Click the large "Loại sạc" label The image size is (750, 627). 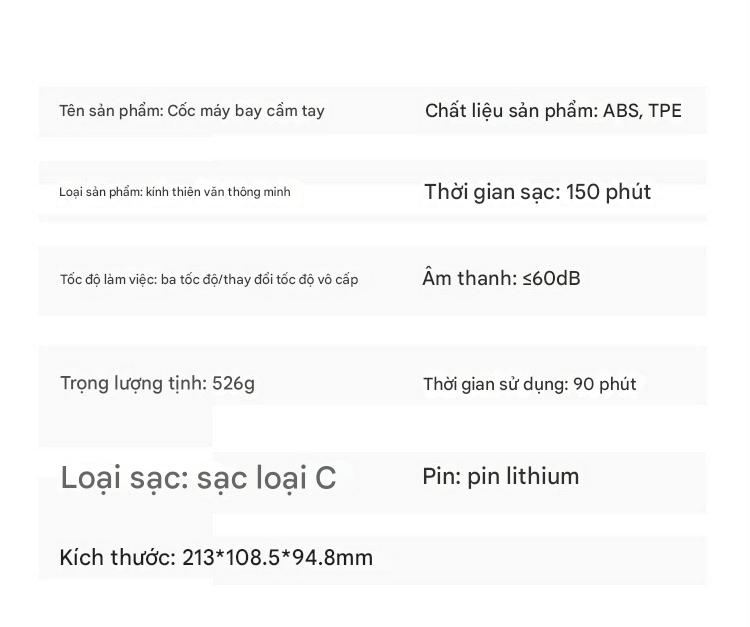pos(123,478)
